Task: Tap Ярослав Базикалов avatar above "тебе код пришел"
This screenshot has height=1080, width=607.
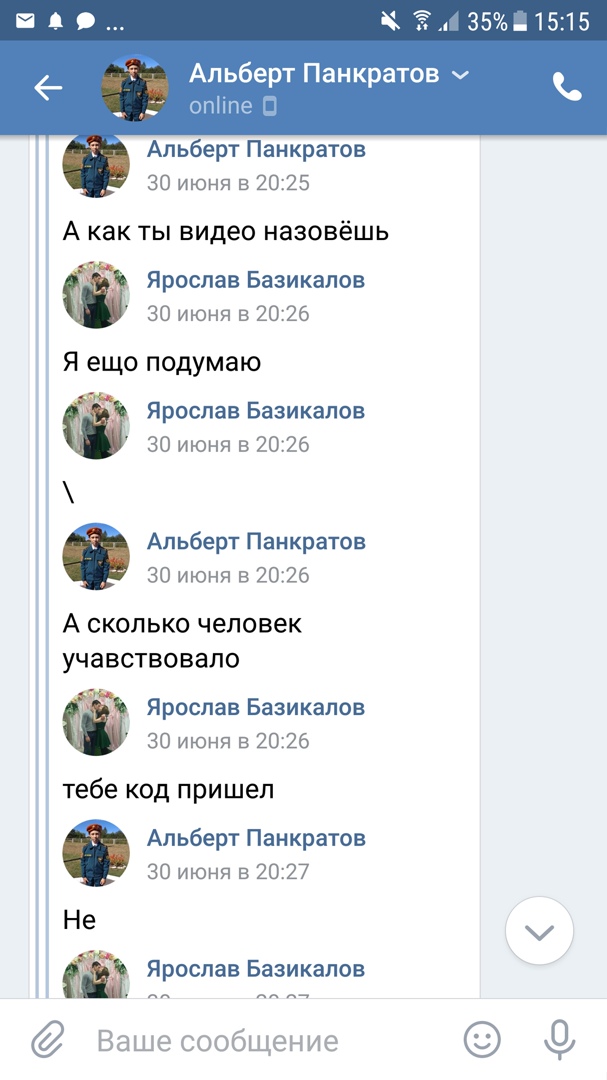Action: coord(96,721)
